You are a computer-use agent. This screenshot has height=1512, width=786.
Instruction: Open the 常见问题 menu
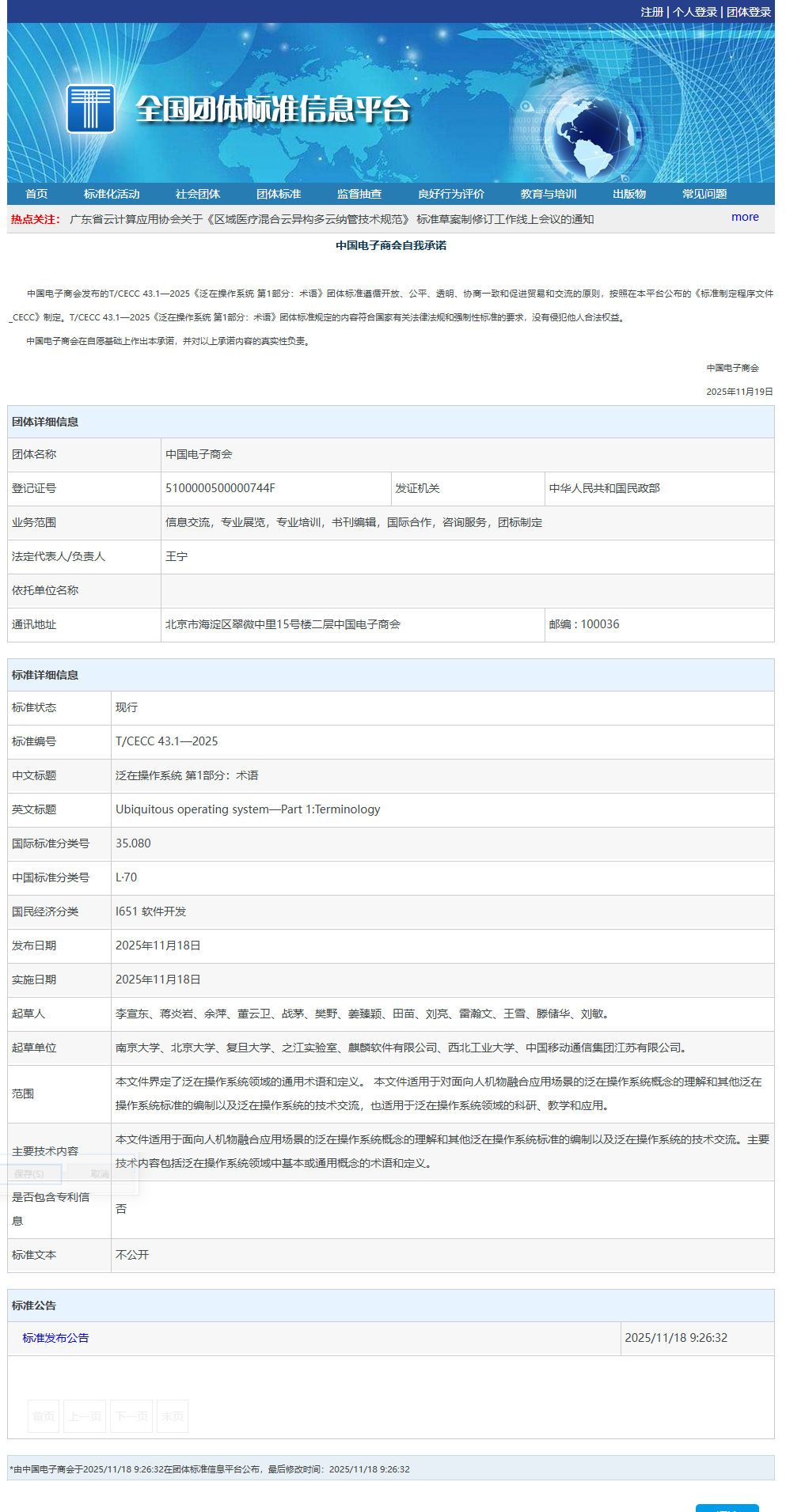click(x=704, y=194)
